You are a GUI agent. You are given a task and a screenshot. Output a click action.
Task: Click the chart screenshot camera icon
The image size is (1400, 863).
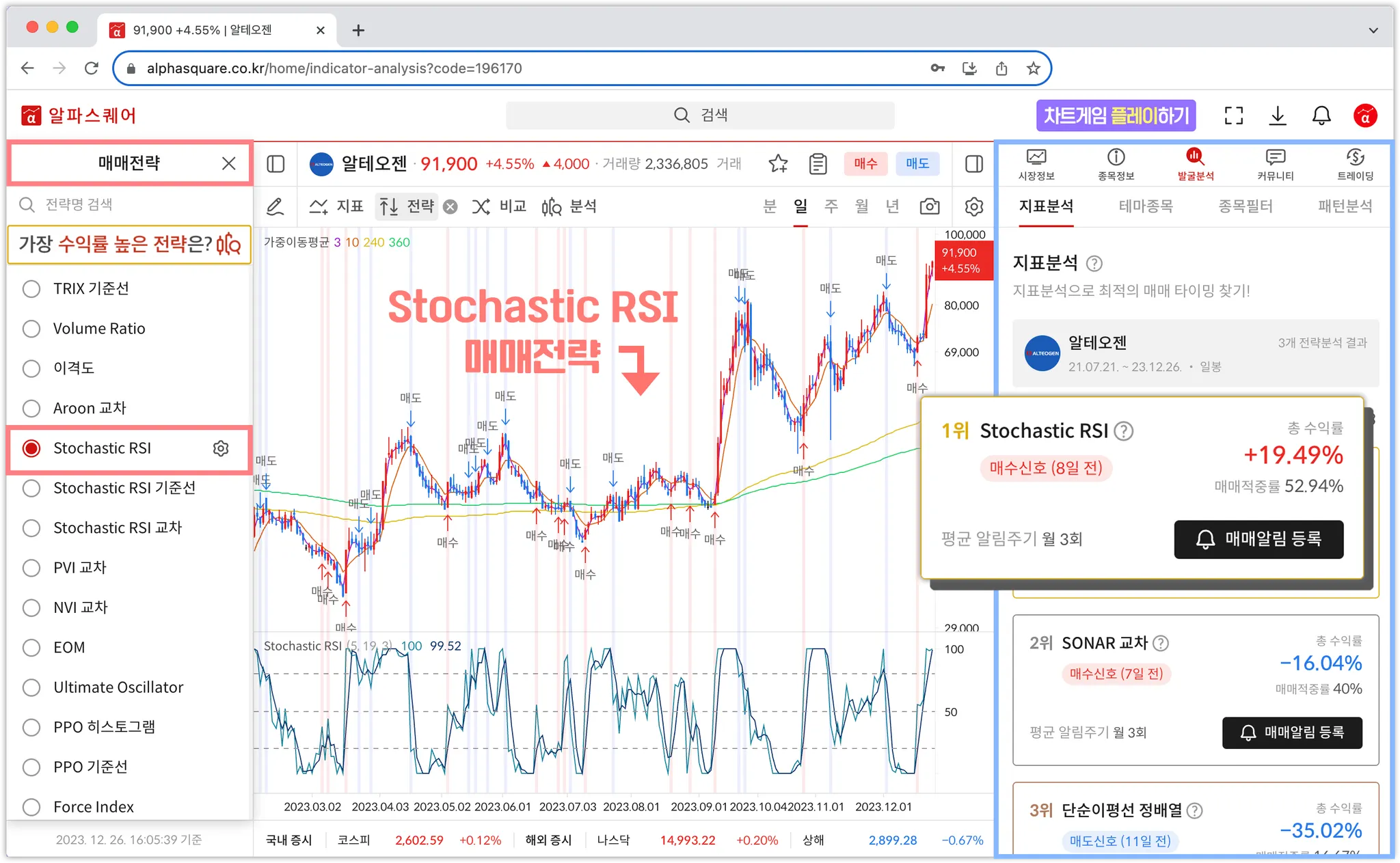click(x=929, y=206)
